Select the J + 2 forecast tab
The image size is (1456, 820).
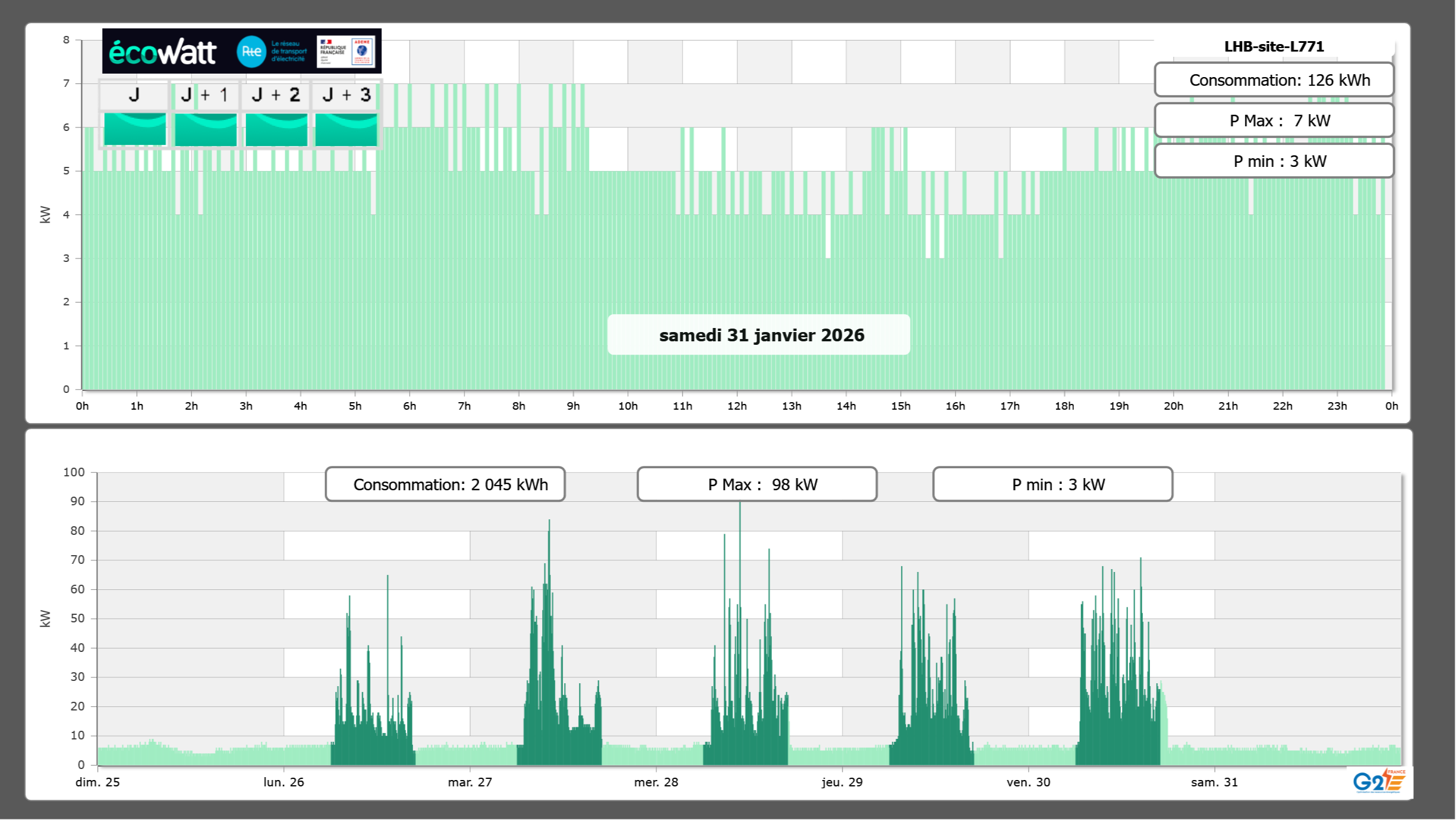(276, 95)
